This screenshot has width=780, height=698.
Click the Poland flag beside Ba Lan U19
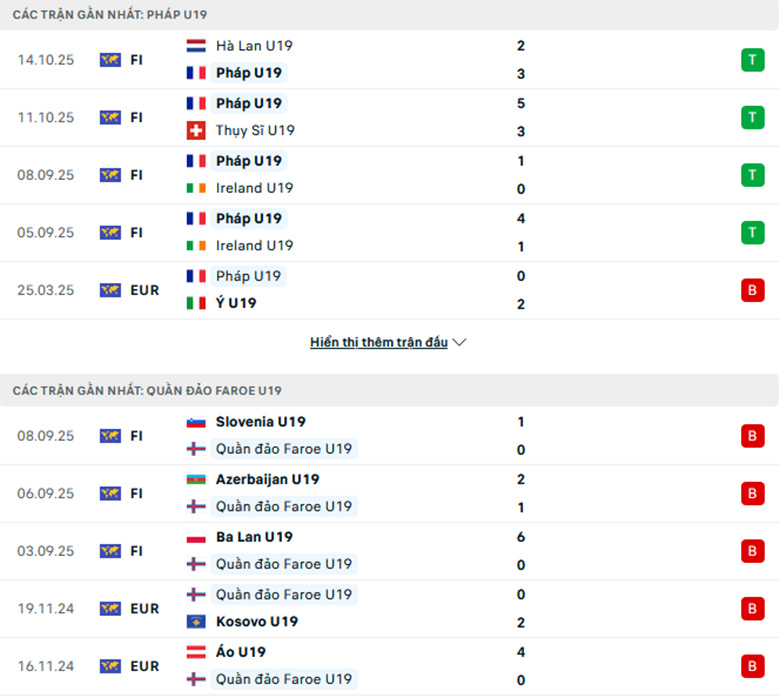tap(196, 537)
